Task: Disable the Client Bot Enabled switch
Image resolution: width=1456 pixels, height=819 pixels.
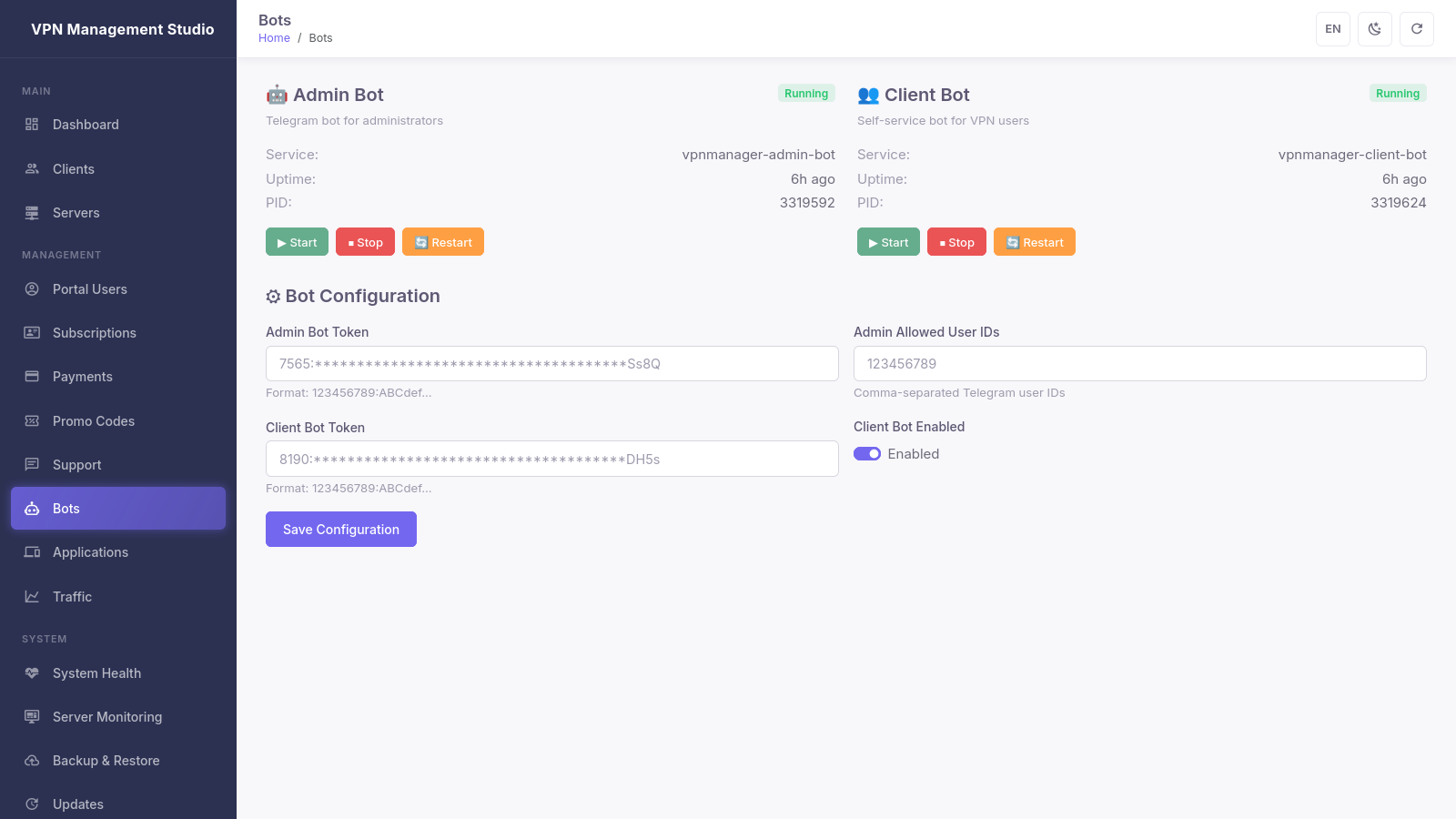Action: [867, 453]
